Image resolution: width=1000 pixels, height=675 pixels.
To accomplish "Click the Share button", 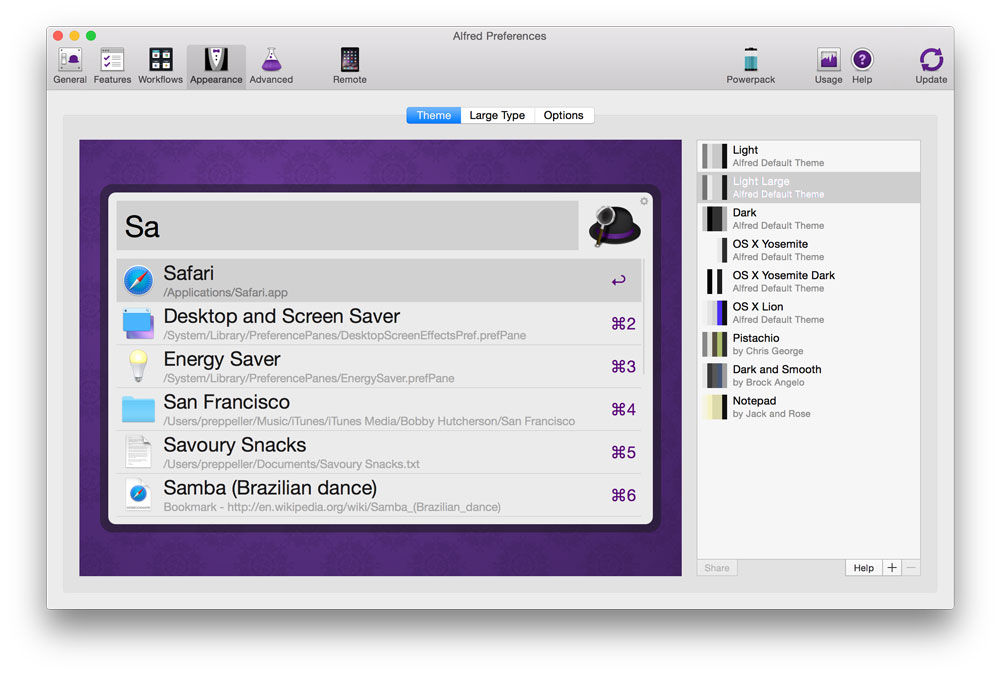I will [x=717, y=568].
